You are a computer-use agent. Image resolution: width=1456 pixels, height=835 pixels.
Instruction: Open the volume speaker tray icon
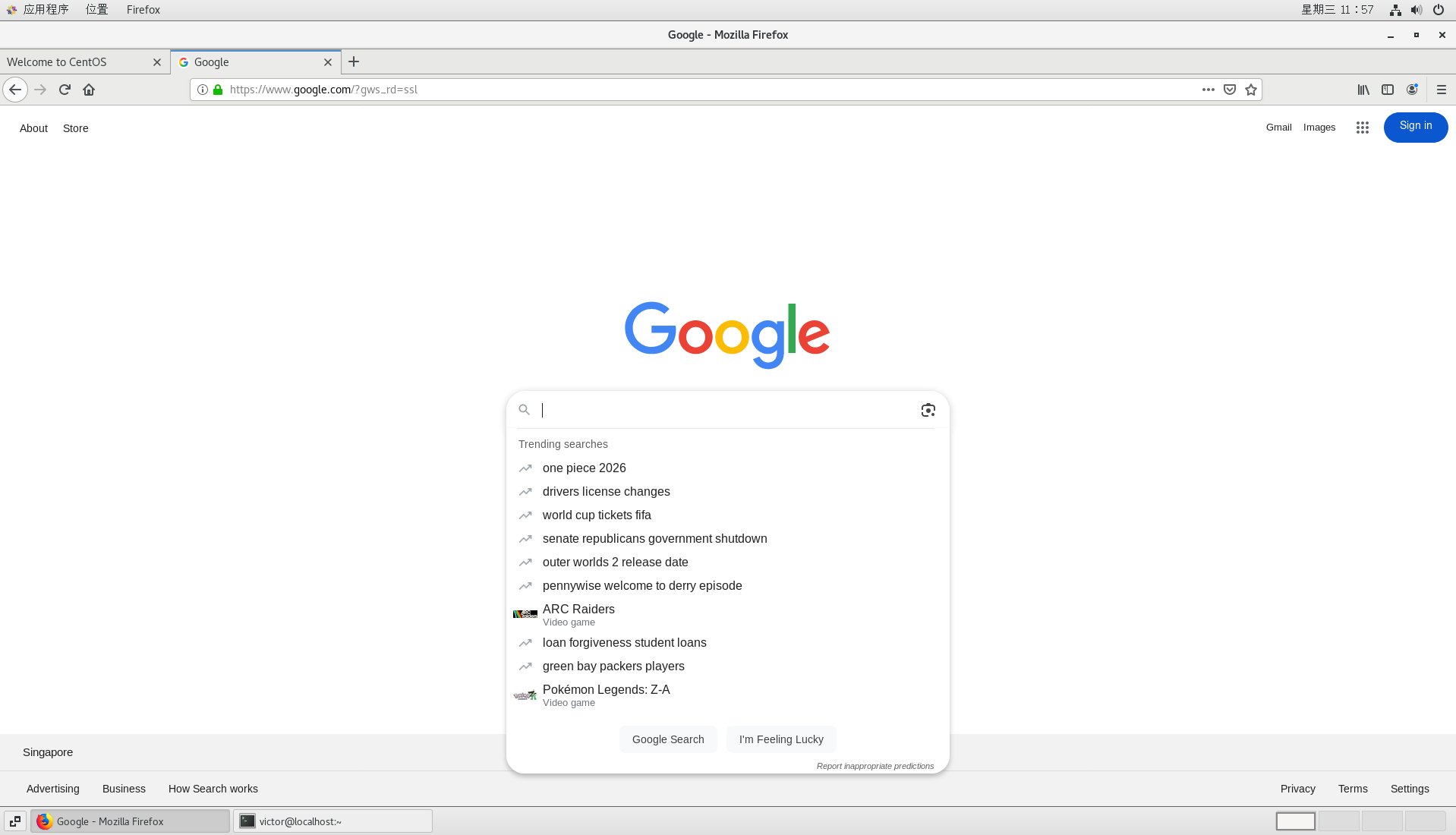[1417, 10]
